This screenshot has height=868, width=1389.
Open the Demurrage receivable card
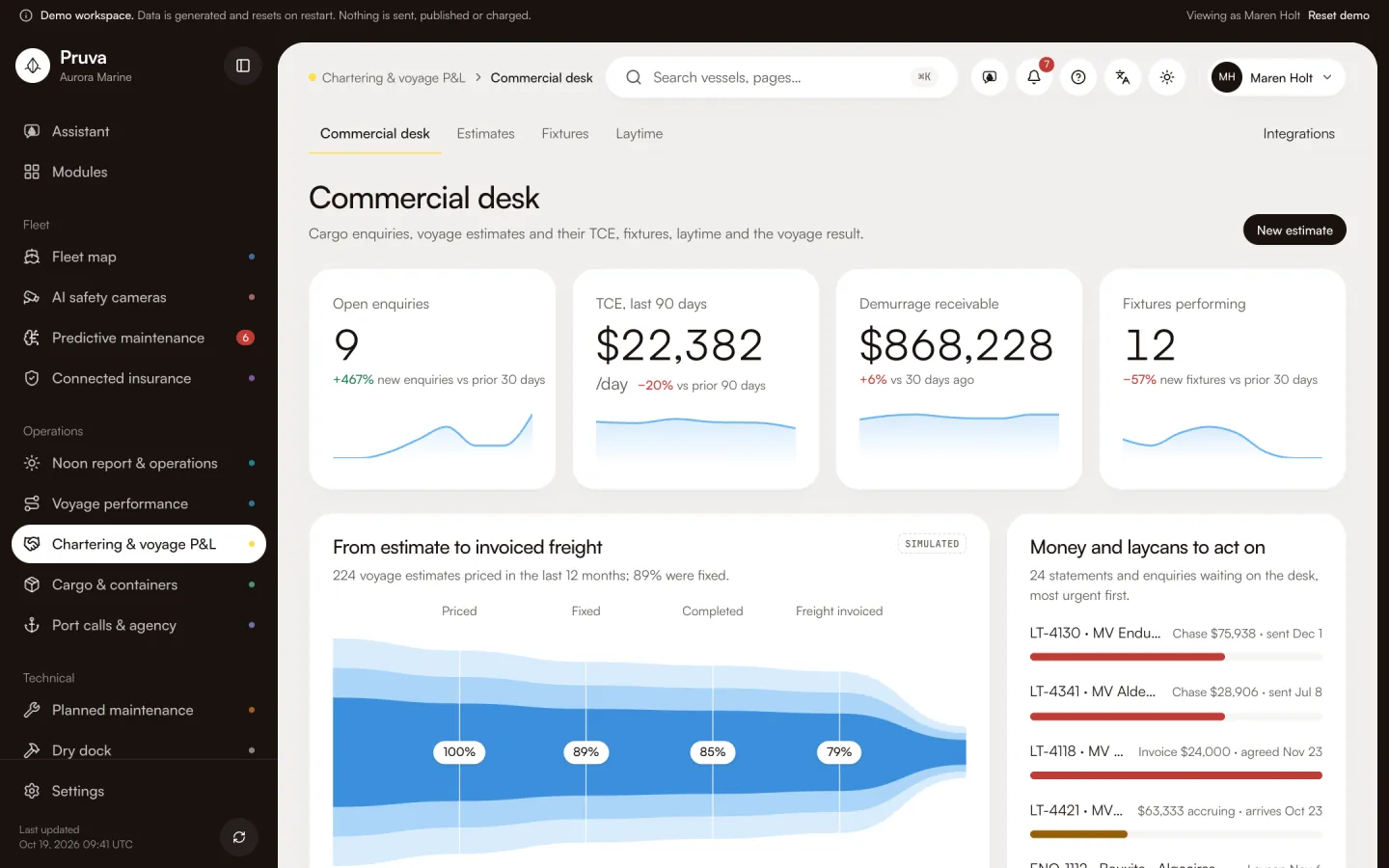coord(959,379)
